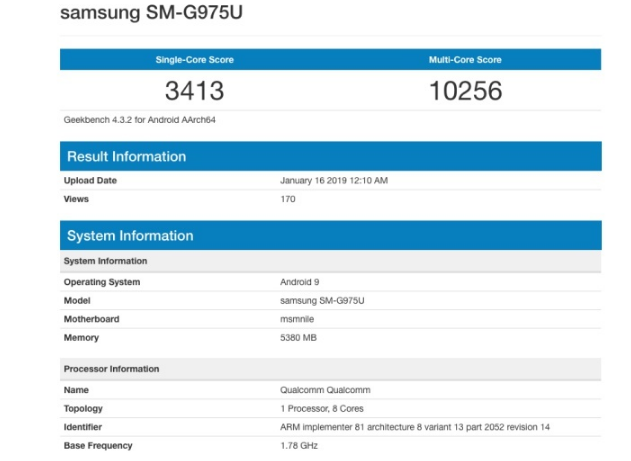The image size is (631, 461).
Task: Click the Model label
Action: click(77, 300)
